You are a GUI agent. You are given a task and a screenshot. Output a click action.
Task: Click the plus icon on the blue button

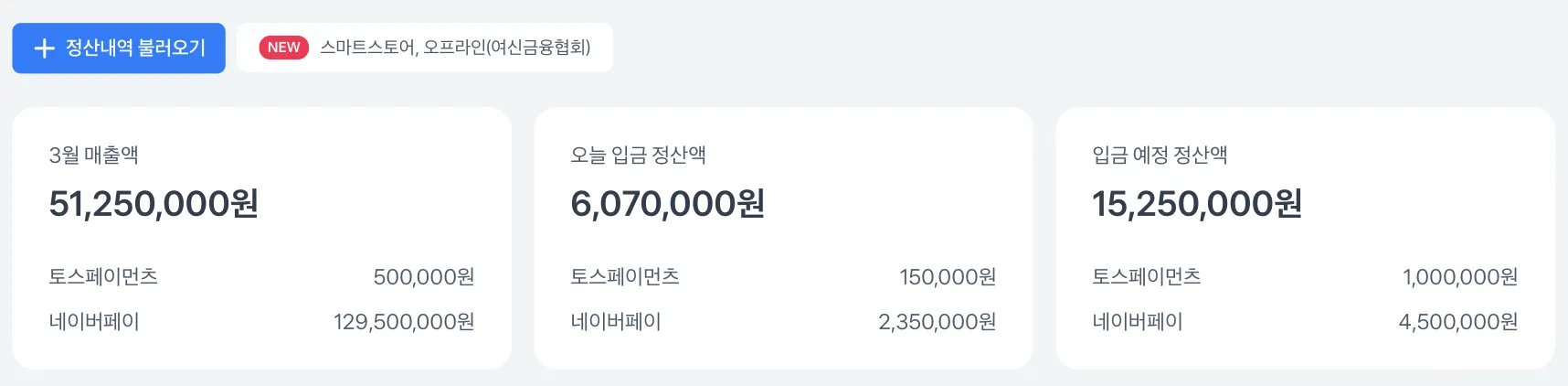pos(44,48)
